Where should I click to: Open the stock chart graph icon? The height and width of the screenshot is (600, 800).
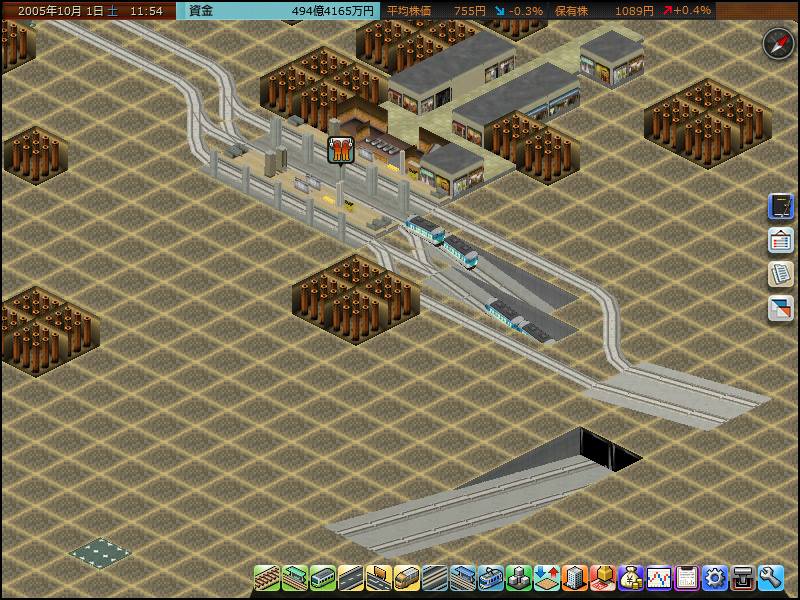pyautogui.click(x=659, y=578)
